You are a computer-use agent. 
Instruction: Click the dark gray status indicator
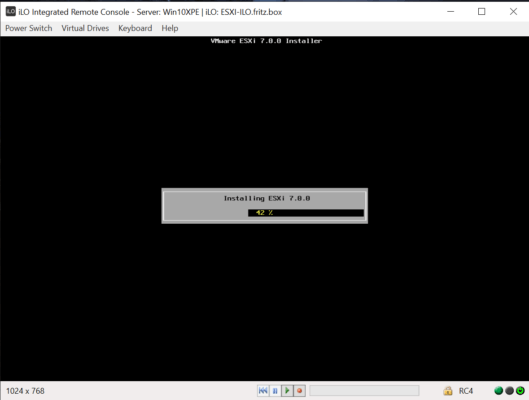coord(509,391)
